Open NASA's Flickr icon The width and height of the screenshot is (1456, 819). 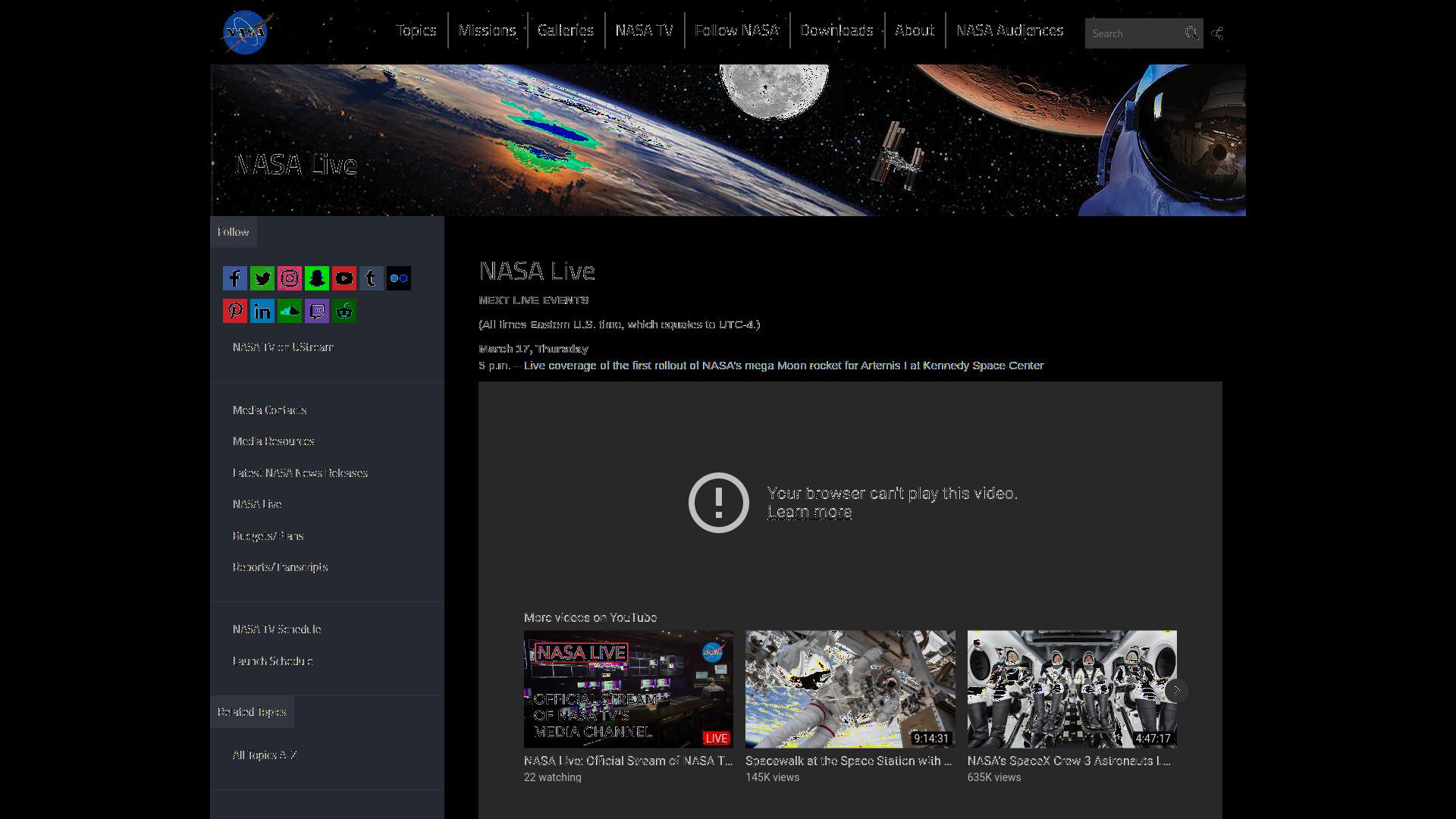click(x=399, y=278)
